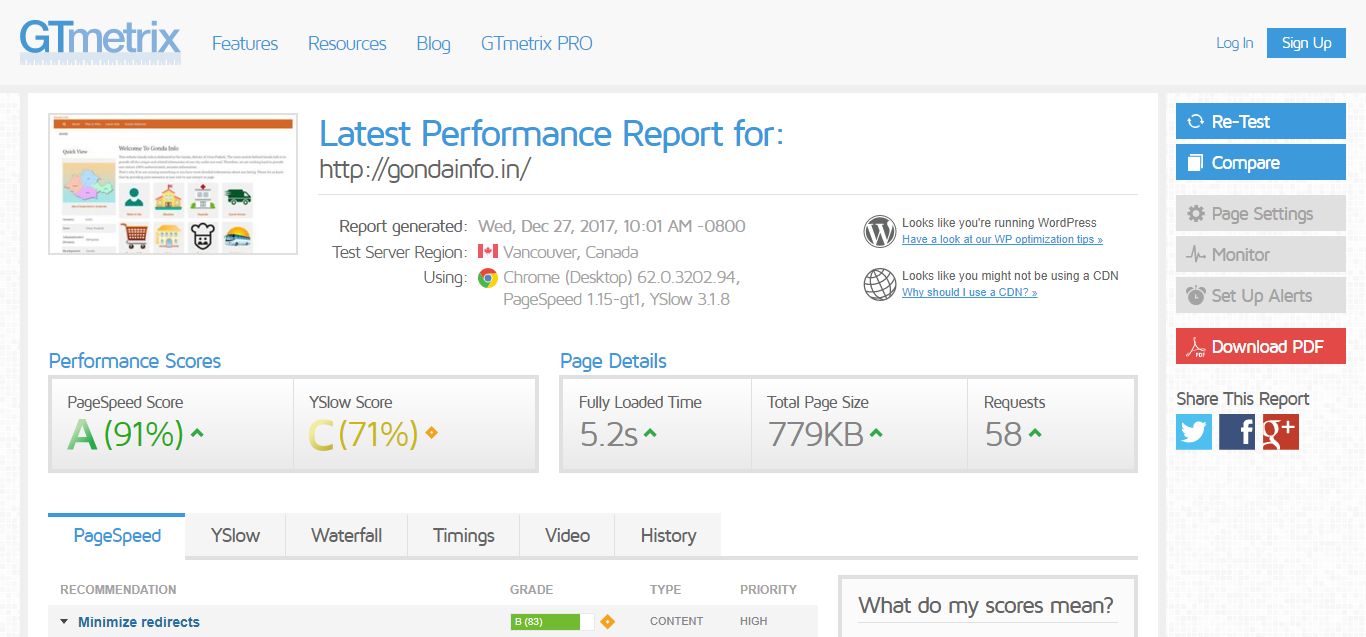1366x637 pixels.
Task: Click the orange diamond in Minimize redirects row
Action: [607, 622]
